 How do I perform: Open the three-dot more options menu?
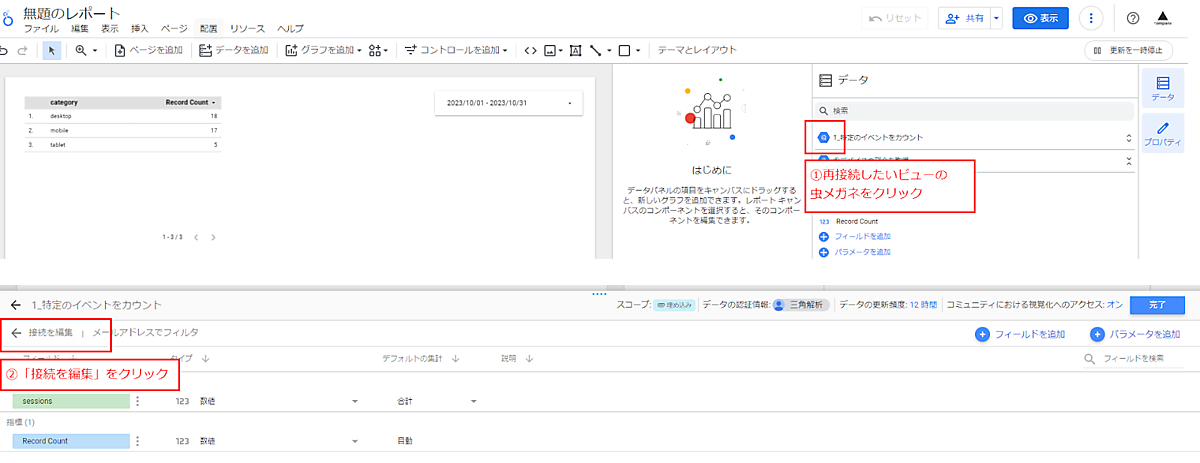(x=1091, y=18)
